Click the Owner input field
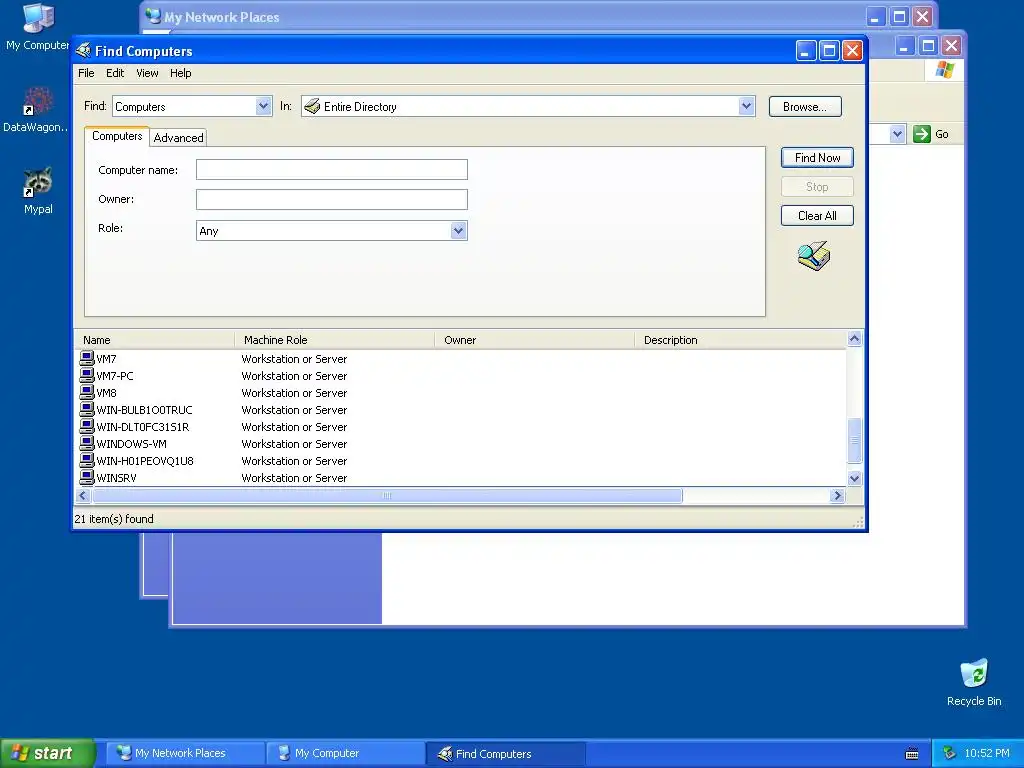 [x=332, y=199]
